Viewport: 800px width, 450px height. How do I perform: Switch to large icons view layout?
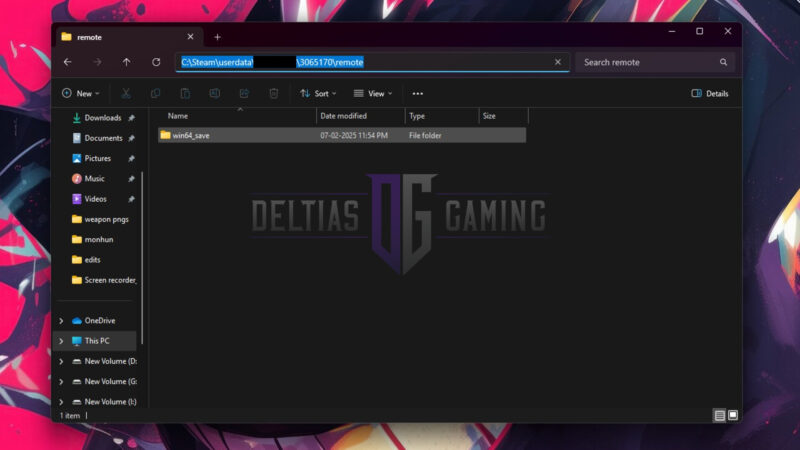pyautogui.click(x=733, y=415)
